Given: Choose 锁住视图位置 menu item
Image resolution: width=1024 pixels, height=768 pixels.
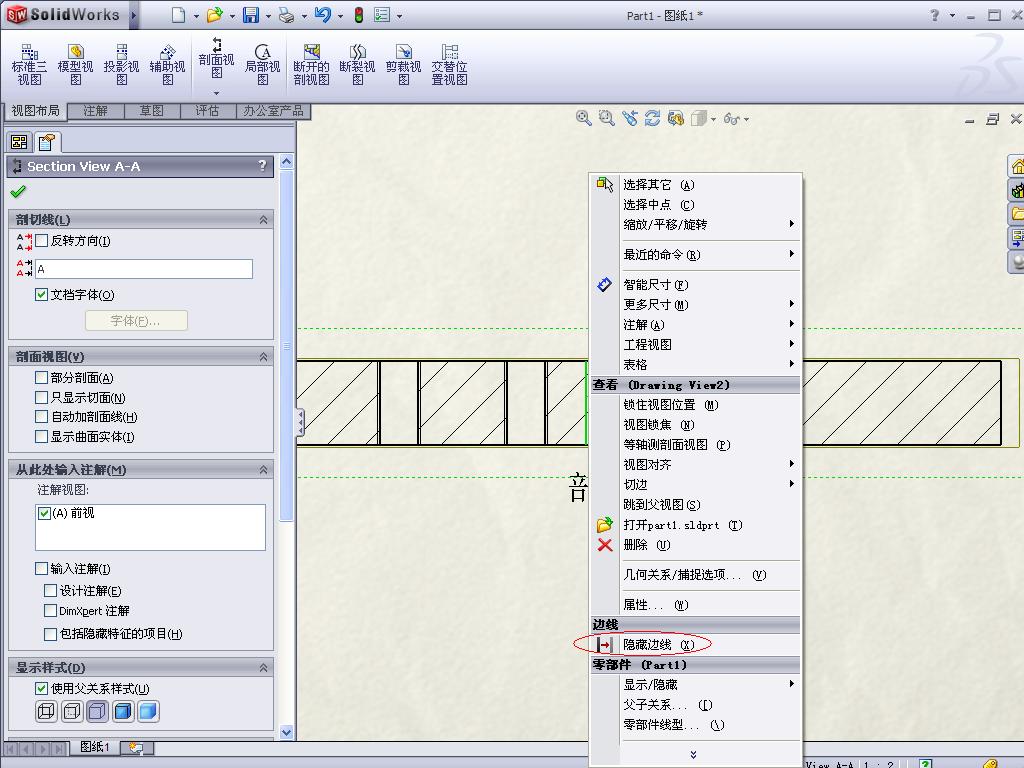Looking at the screenshot, I should point(696,405).
